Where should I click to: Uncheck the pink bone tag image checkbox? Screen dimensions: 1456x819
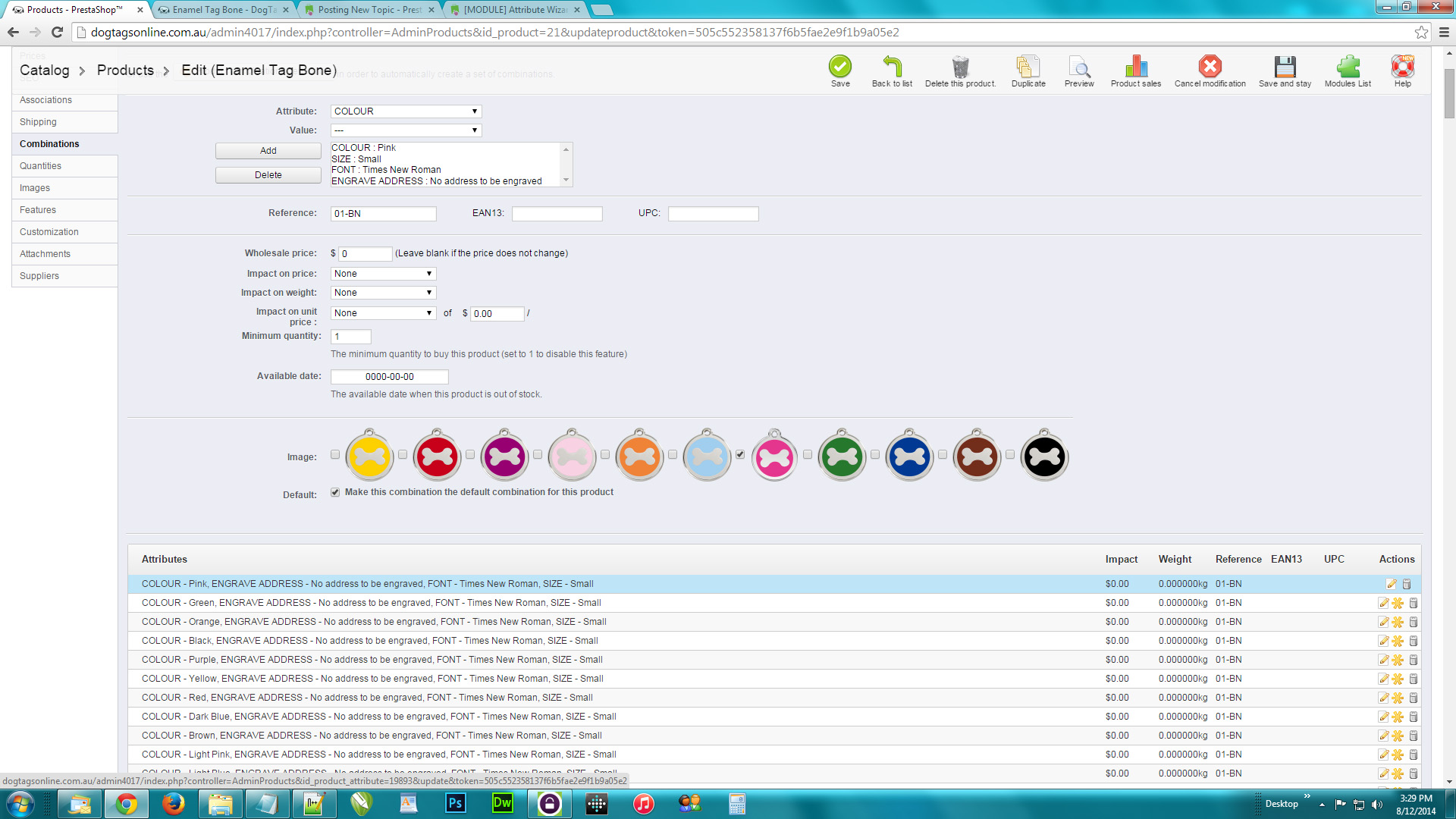coord(740,455)
